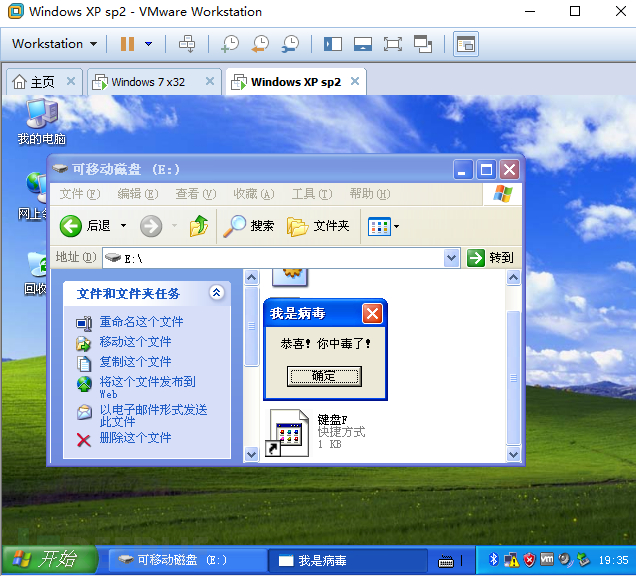
Task: Open the power options dropdown arrow
Action: (x=148, y=44)
